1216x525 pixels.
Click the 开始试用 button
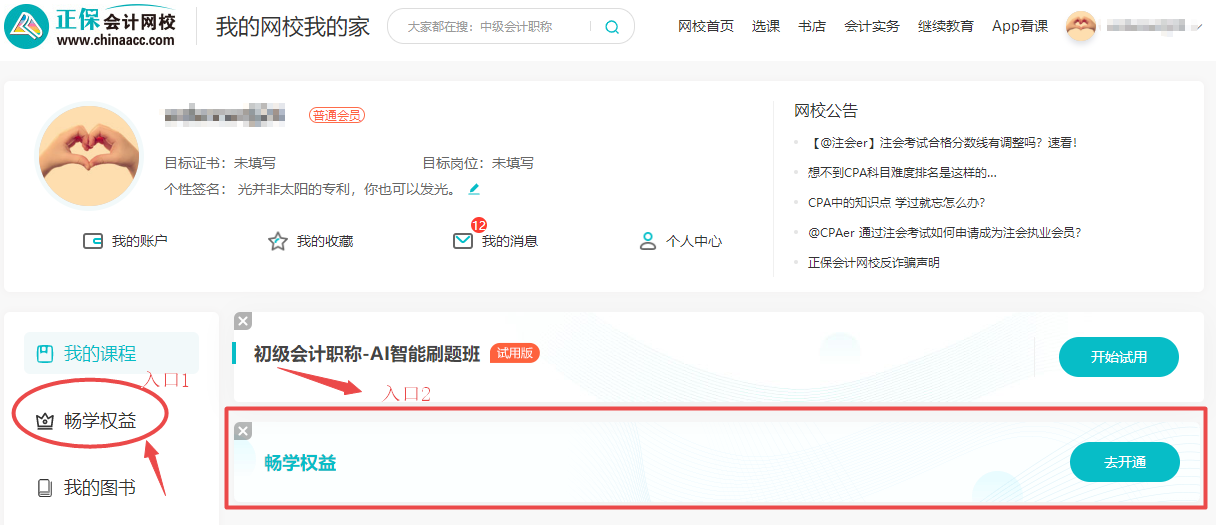tap(1119, 357)
